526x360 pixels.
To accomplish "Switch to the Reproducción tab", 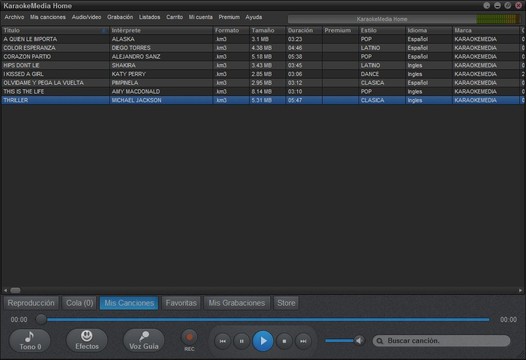I will point(31,303).
